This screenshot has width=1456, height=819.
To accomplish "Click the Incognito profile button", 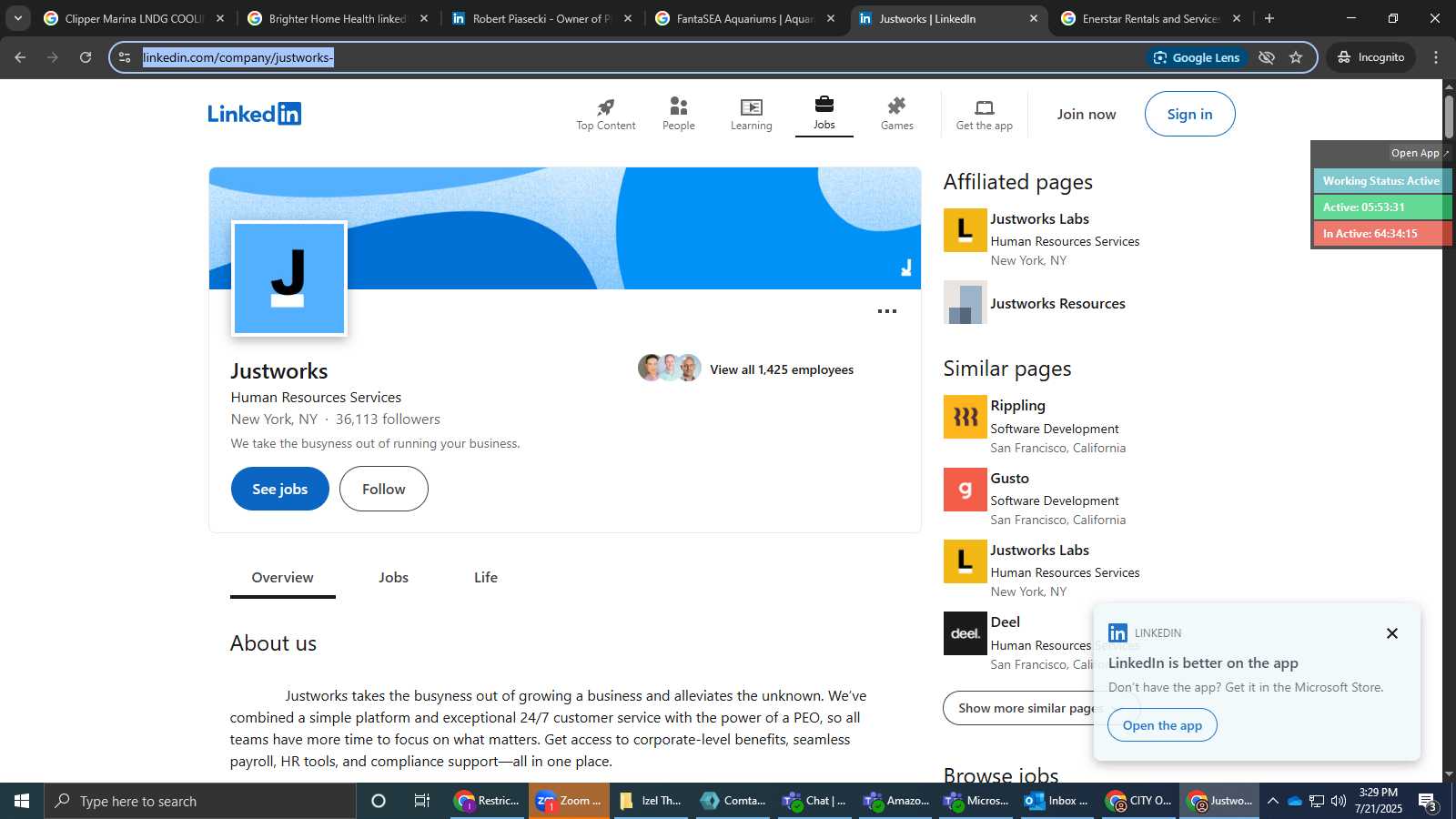I will [x=1370, y=57].
